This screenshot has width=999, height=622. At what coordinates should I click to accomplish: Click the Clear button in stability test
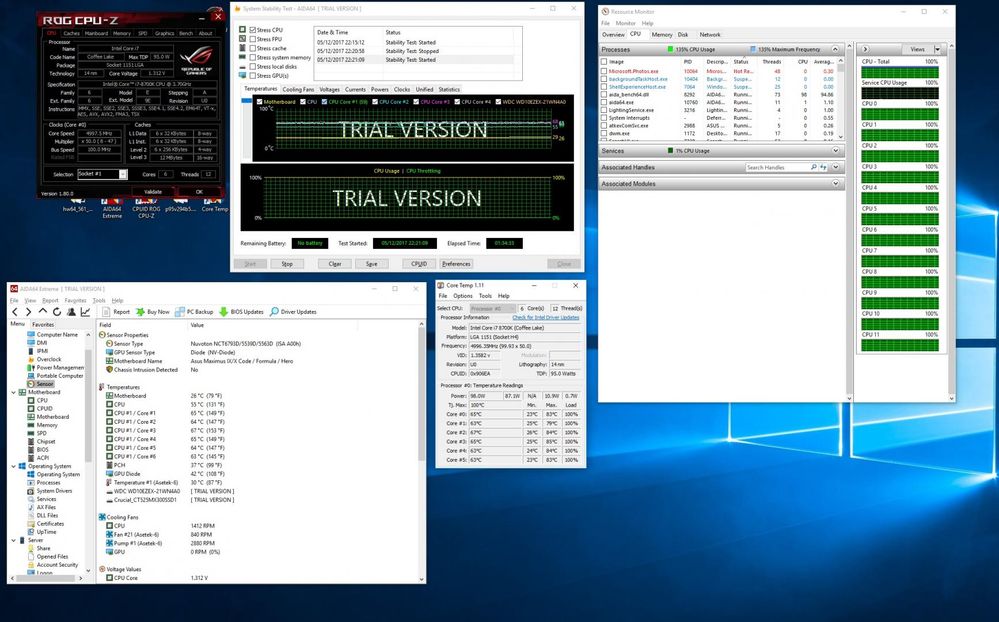tap(335, 264)
